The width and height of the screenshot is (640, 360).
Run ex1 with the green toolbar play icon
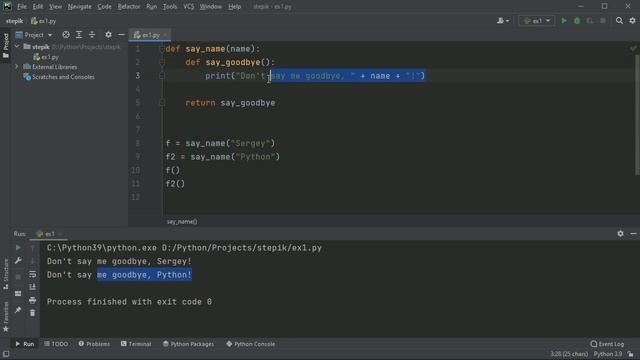click(564, 20)
